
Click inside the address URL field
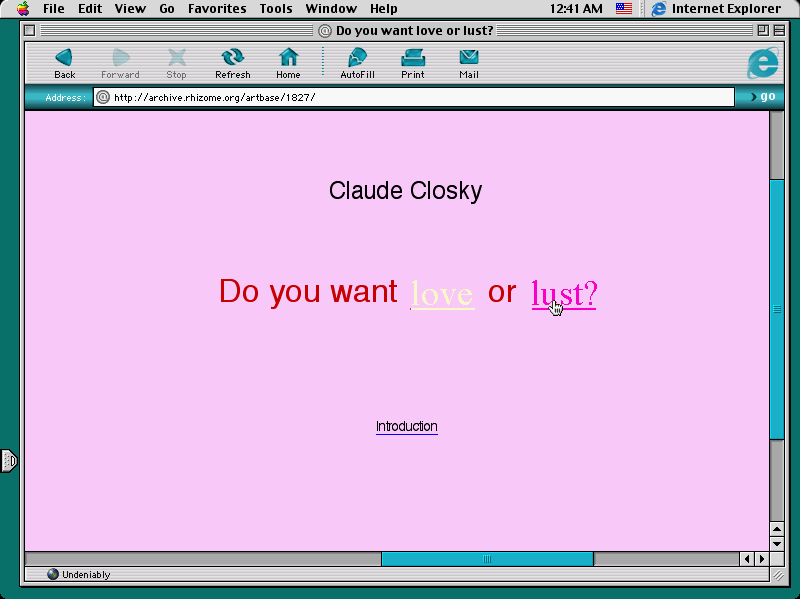pos(414,97)
